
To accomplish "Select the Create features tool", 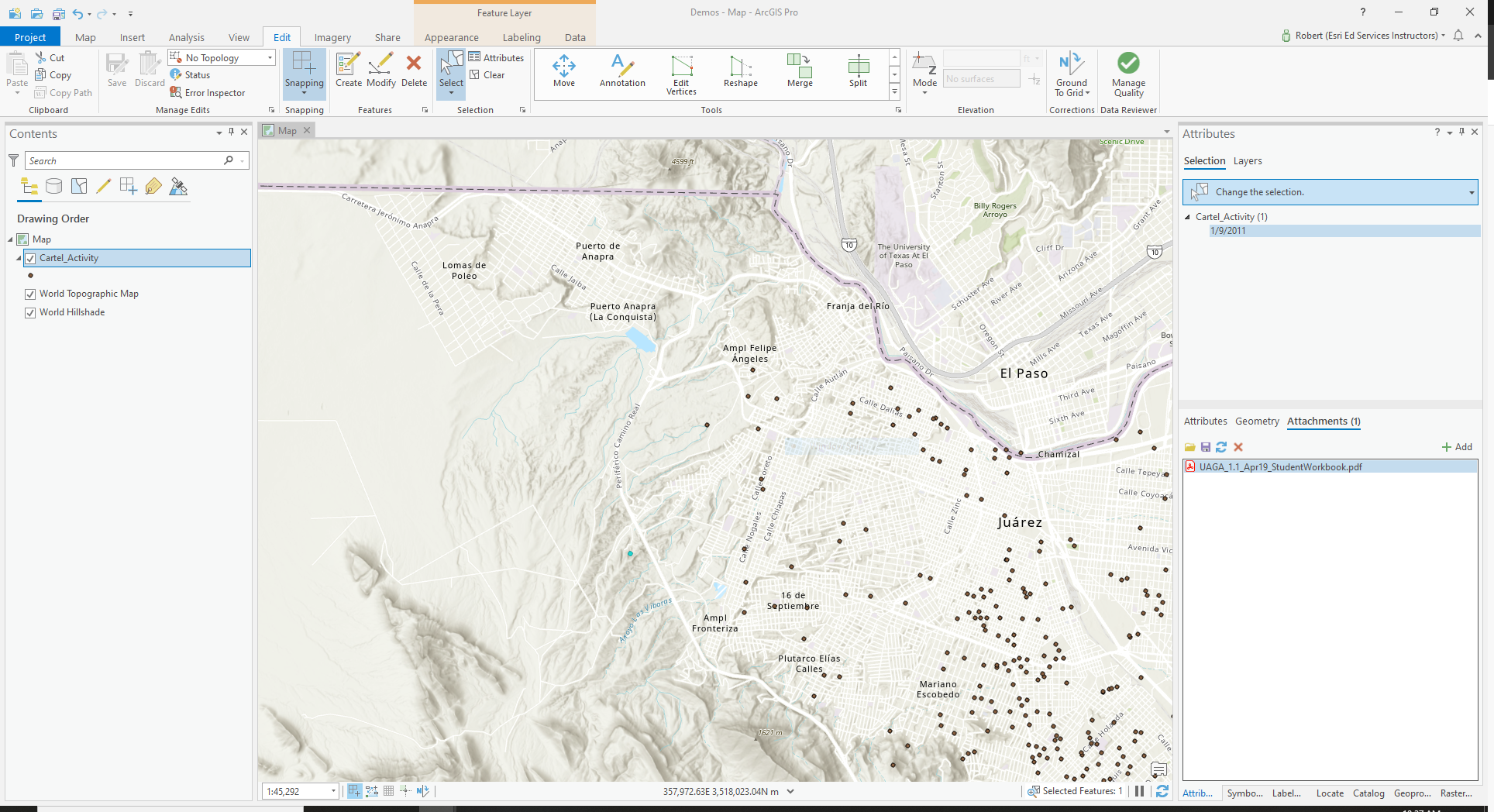I will click(x=348, y=72).
